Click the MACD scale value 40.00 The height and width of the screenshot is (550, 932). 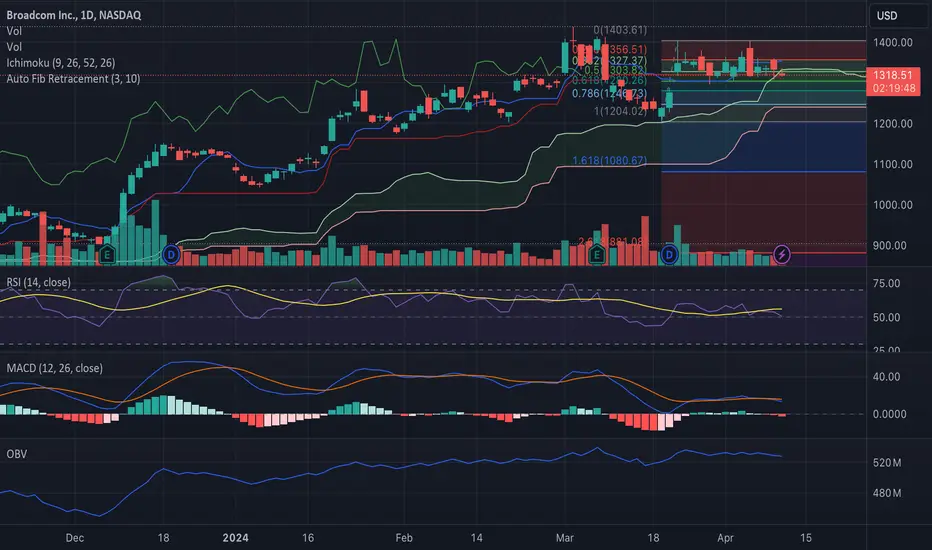pyautogui.click(x=886, y=377)
